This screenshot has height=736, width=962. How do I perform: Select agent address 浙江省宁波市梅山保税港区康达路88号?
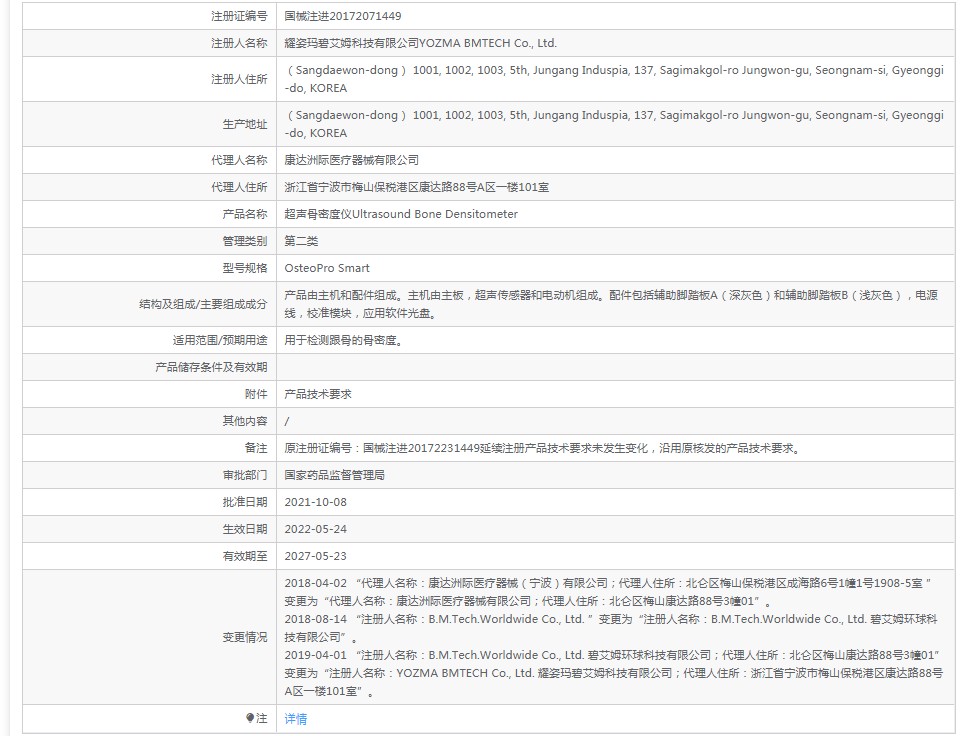380,187
